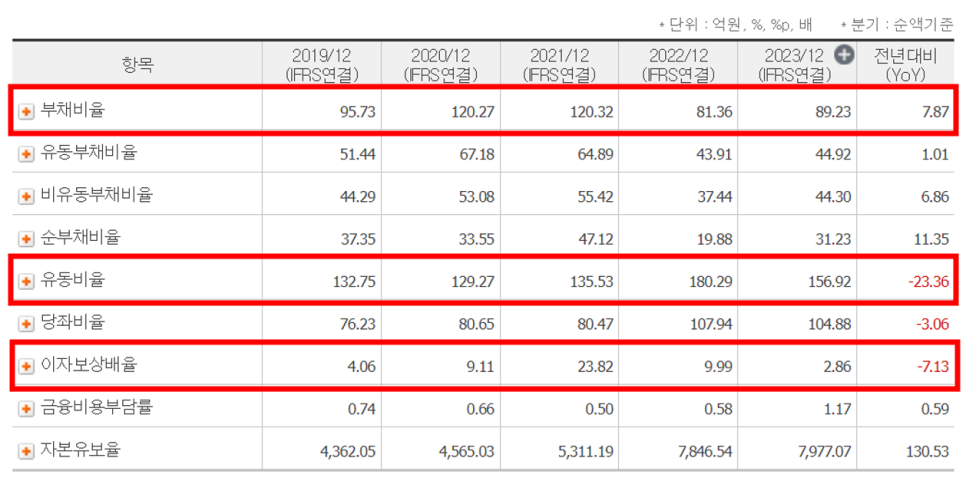The width and height of the screenshot is (966, 481).
Task: Click the 2.86 value cell
Action: [837, 367]
